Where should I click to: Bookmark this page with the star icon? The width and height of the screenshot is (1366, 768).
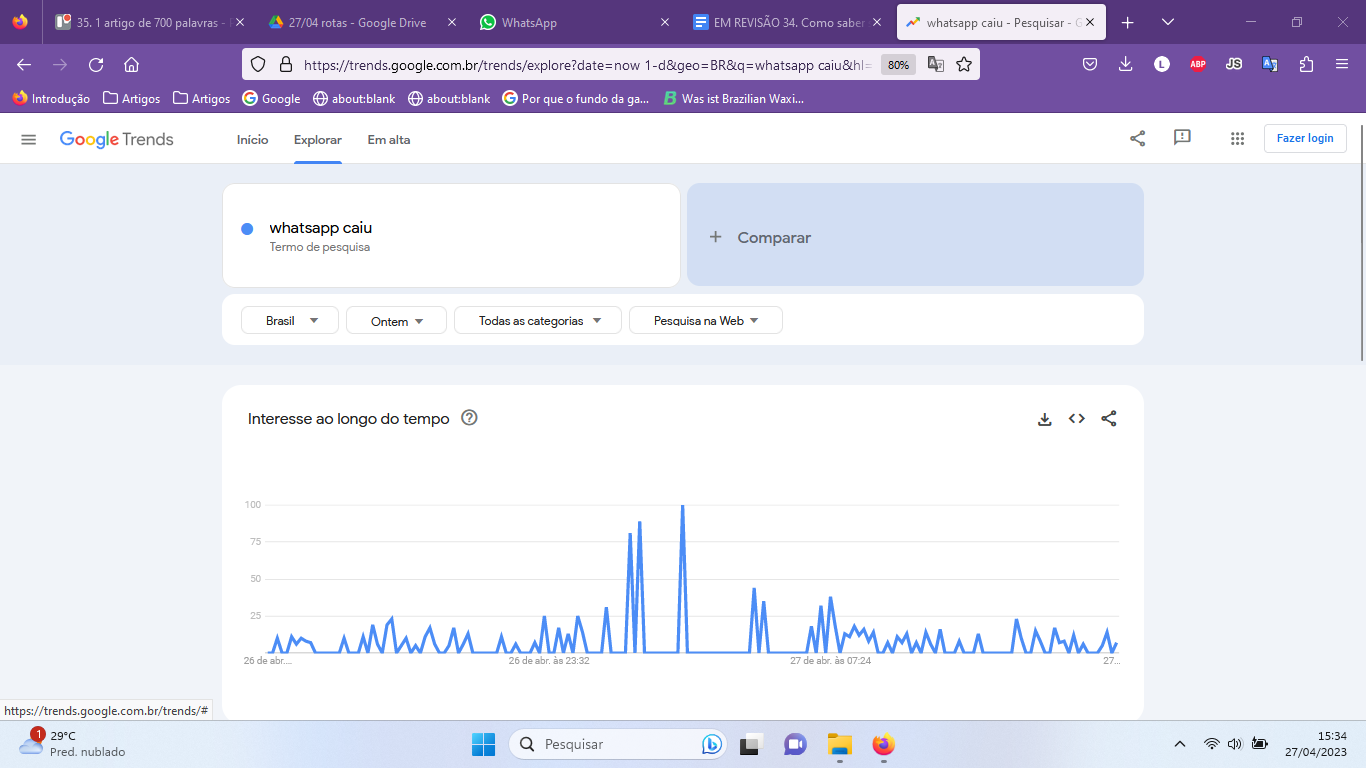tap(964, 64)
